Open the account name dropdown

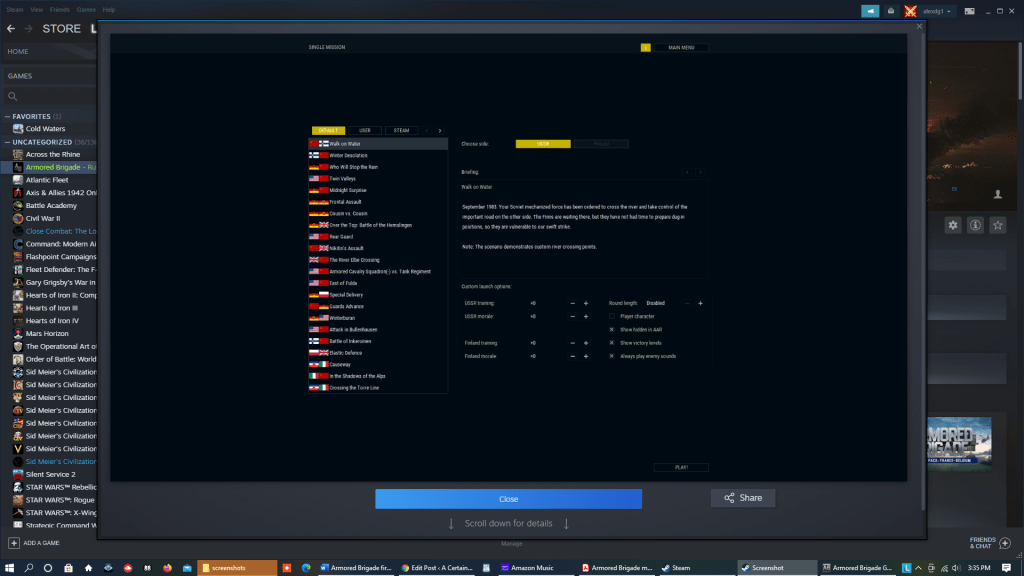938,11
